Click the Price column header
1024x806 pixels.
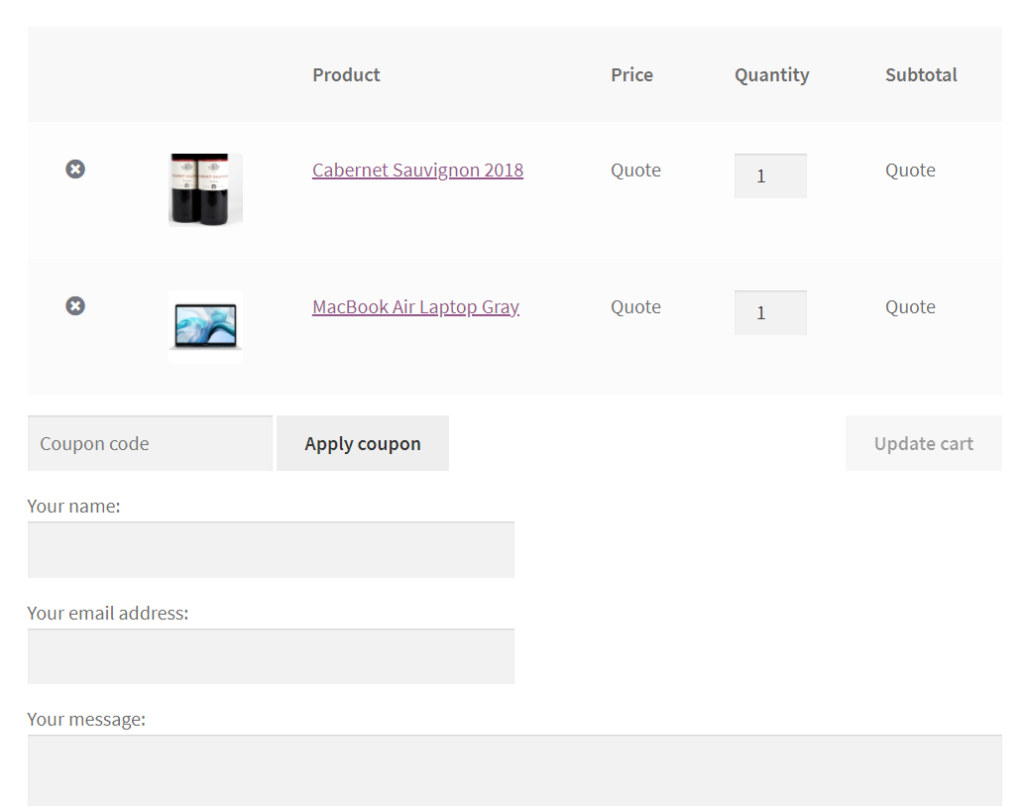tap(632, 74)
